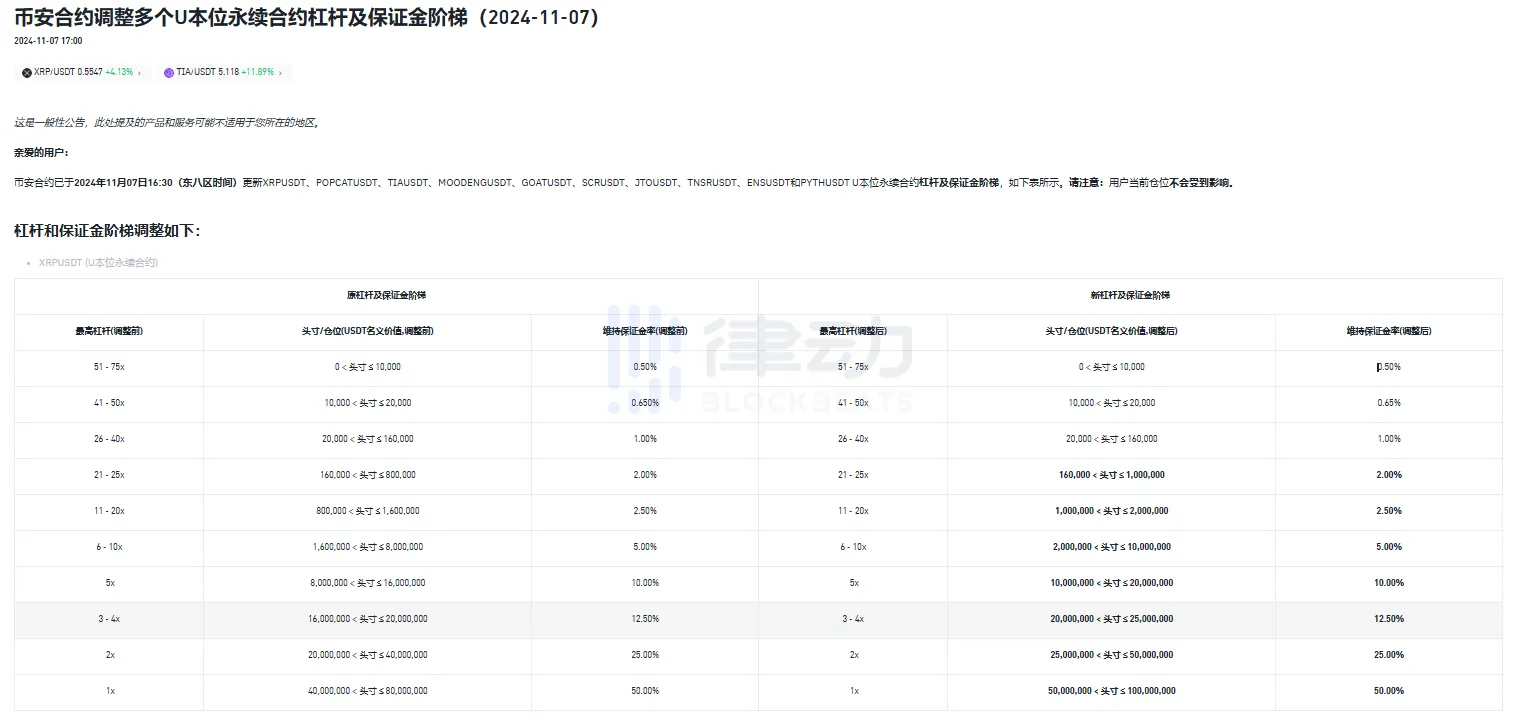
Task: Click column header 维持保证金率(调整后)
Action: tap(1389, 331)
